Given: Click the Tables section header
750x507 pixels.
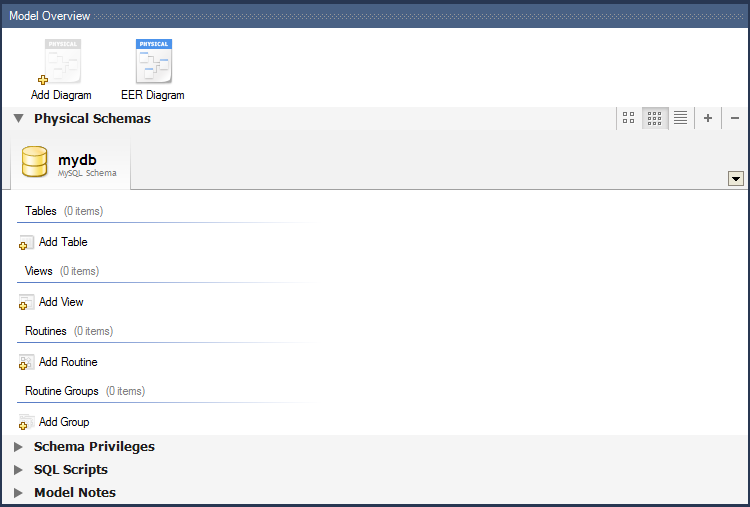Looking at the screenshot, I should click(x=41, y=211).
